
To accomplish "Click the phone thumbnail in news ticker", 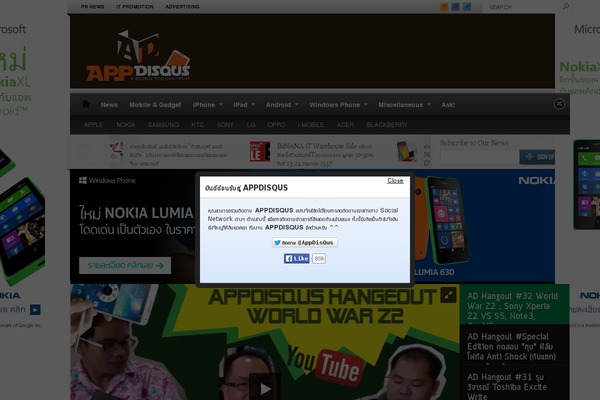I will (407, 151).
